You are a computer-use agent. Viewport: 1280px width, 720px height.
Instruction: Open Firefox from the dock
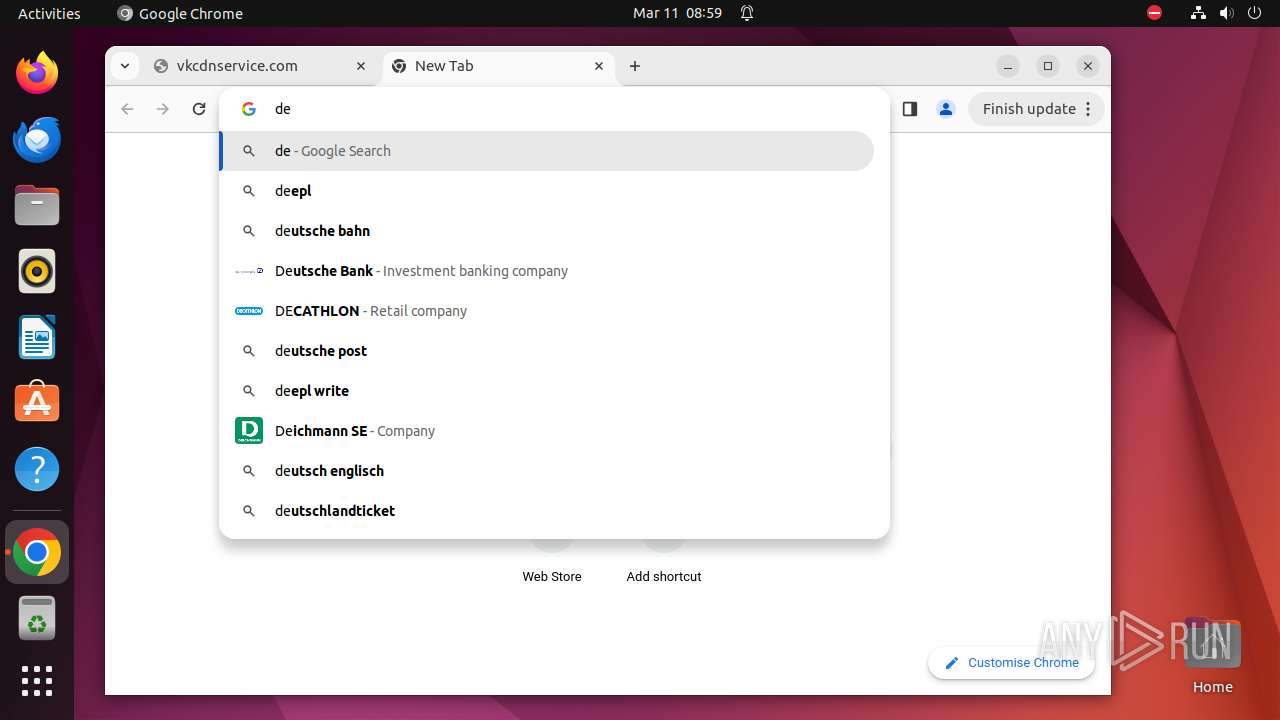37,73
